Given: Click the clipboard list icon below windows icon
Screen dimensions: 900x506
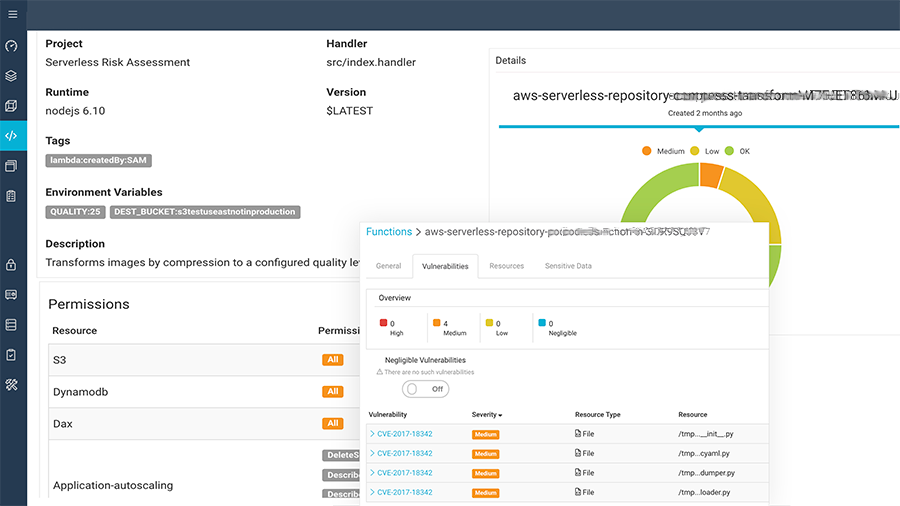Looking at the screenshot, I should [x=11, y=196].
